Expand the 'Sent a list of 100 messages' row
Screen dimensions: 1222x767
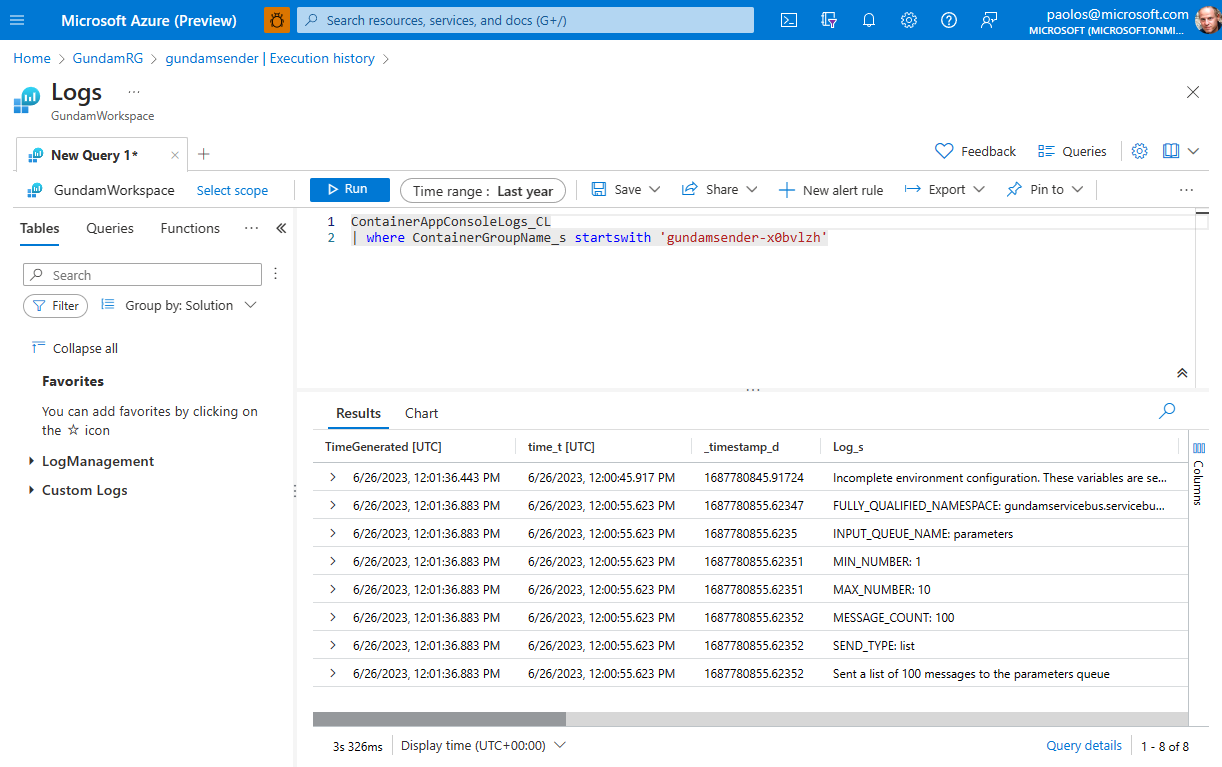333,674
